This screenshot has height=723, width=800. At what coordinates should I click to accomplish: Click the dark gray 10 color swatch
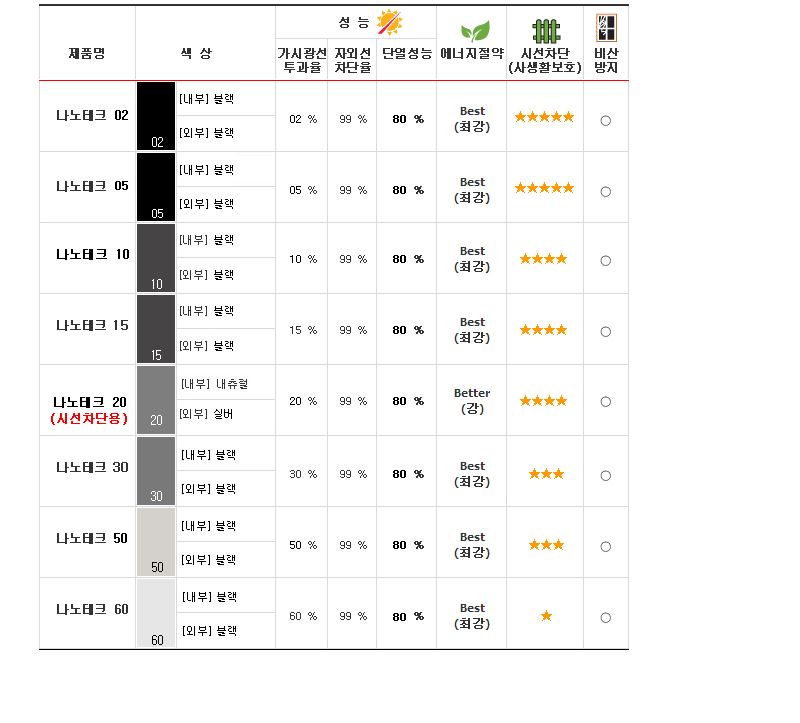(x=156, y=258)
